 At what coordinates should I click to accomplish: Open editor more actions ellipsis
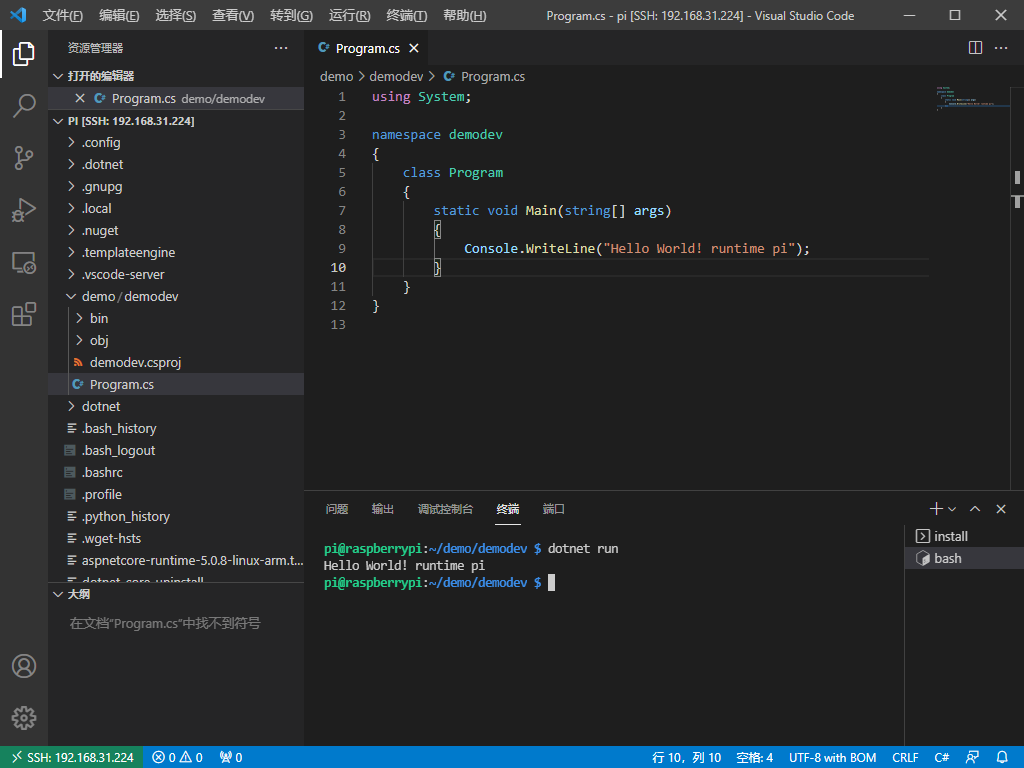(x=1000, y=48)
